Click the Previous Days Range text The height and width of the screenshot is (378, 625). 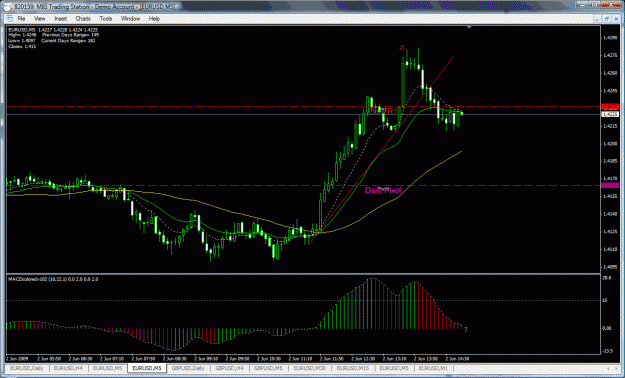pos(70,35)
